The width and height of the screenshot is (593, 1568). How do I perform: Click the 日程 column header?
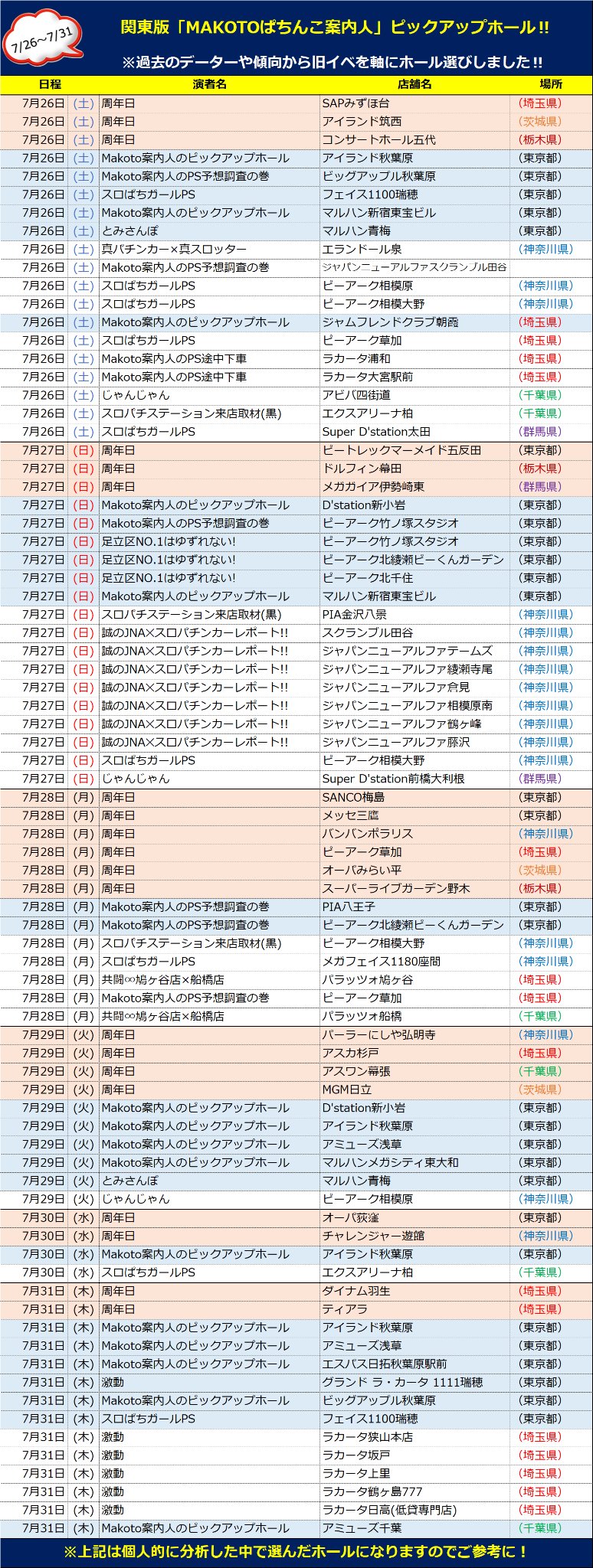coord(50,84)
